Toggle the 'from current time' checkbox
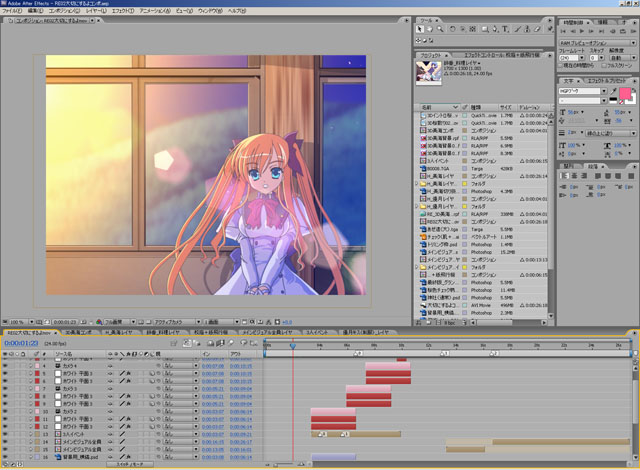This screenshot has width=640, height=470. tap(561, 65)
